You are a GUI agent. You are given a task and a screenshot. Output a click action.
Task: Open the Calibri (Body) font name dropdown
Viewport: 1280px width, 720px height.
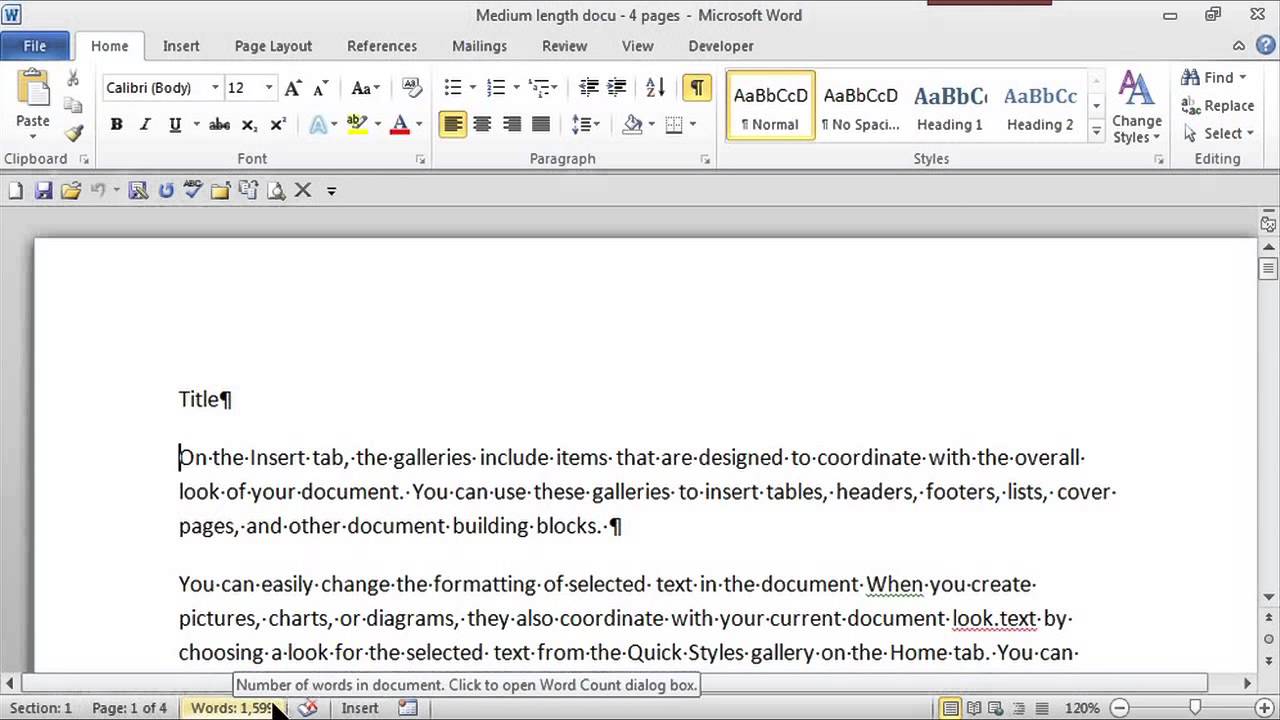215,88
